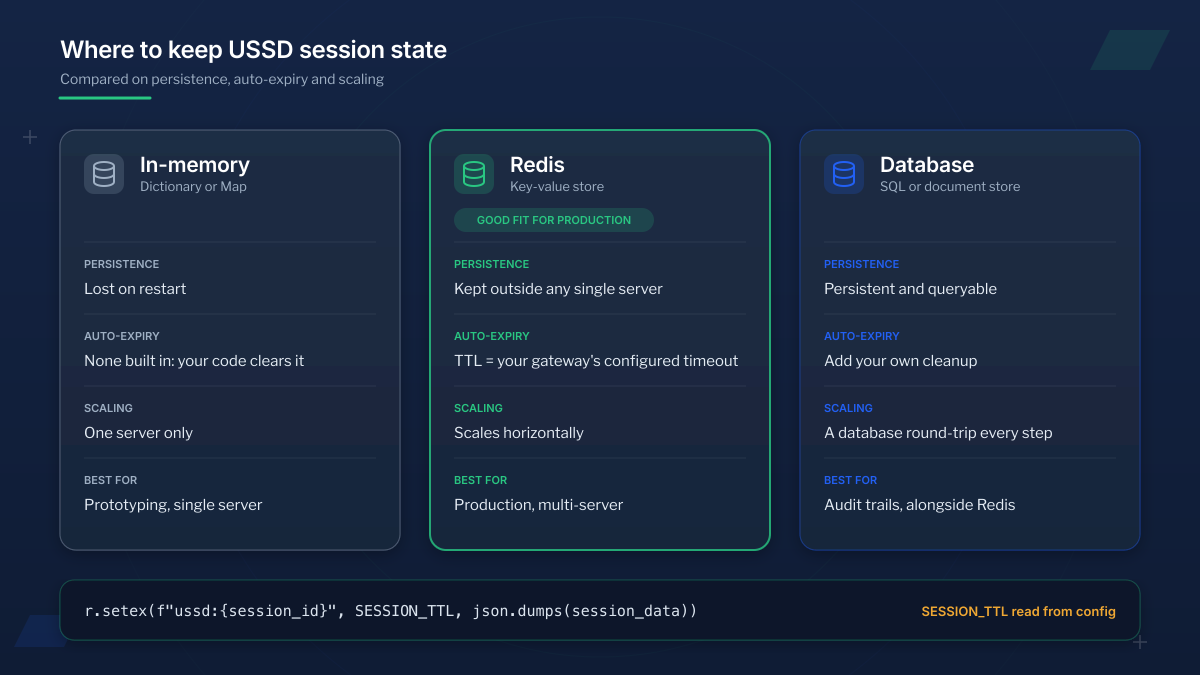Click the In-memory card database icon

point(104,174)
